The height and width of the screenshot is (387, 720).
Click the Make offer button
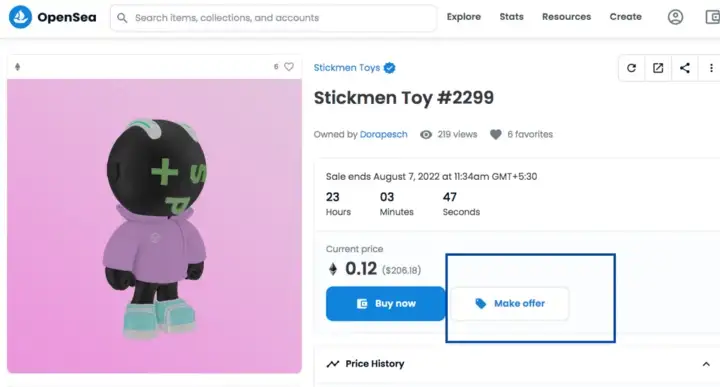point(510,303)
